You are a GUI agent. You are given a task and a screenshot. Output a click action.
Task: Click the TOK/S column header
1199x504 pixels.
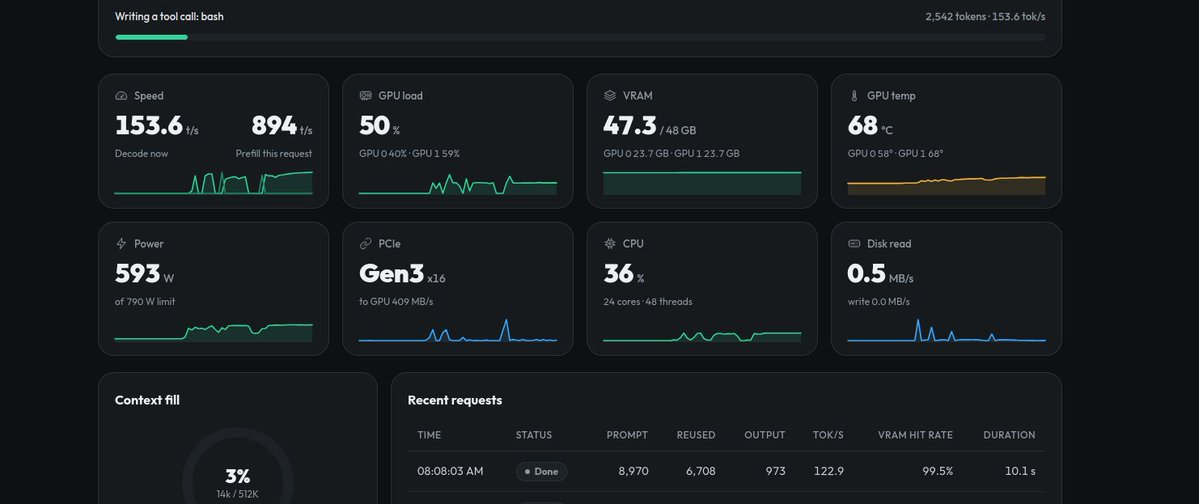[828, 434]
